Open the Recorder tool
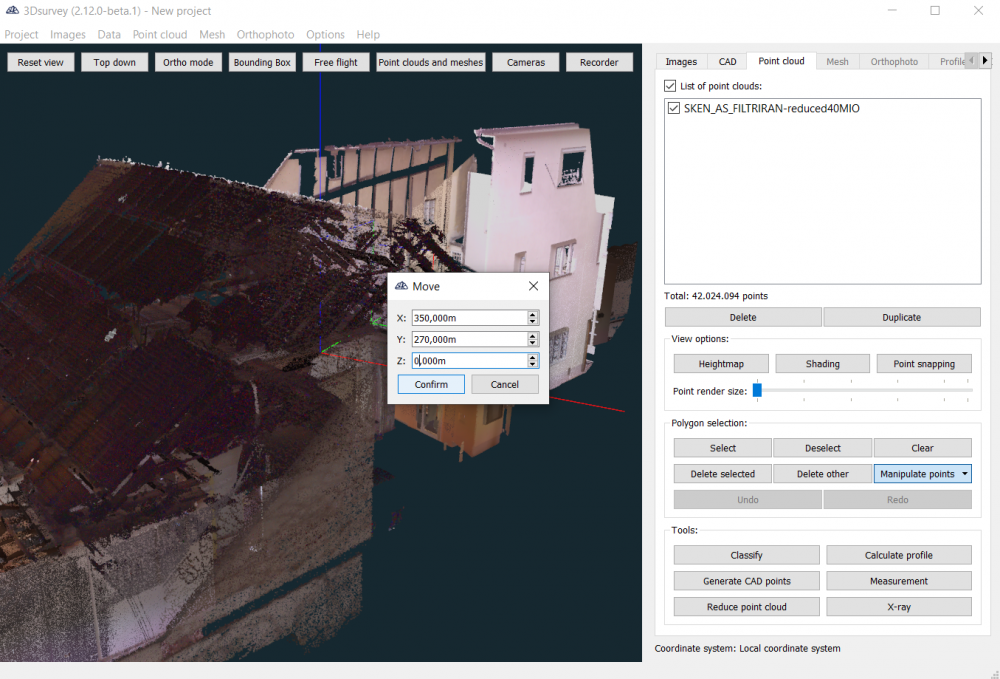The height and width of the screenshot is (679, 1000). click(599, 62)
